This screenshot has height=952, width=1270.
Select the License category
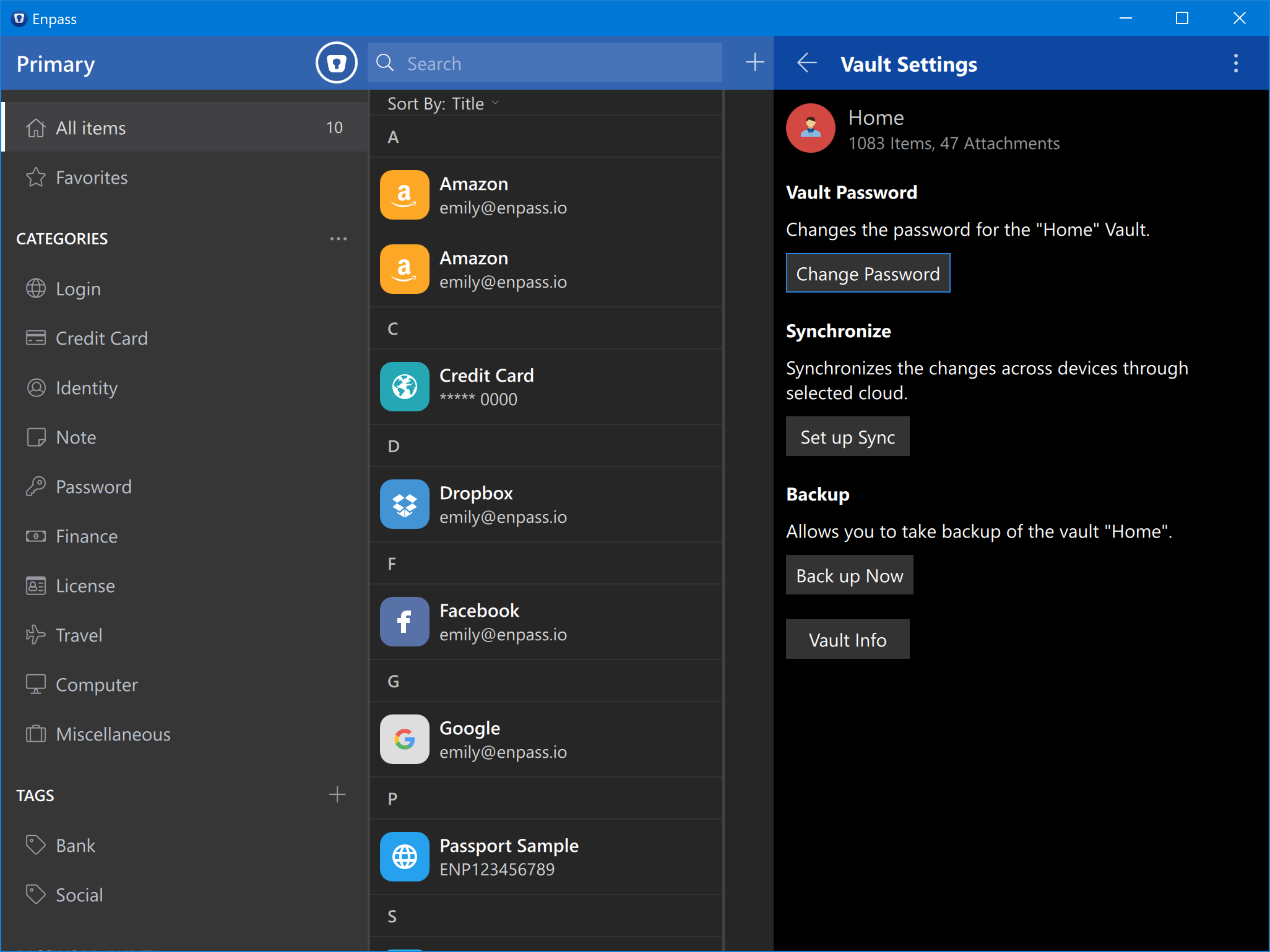184,586
